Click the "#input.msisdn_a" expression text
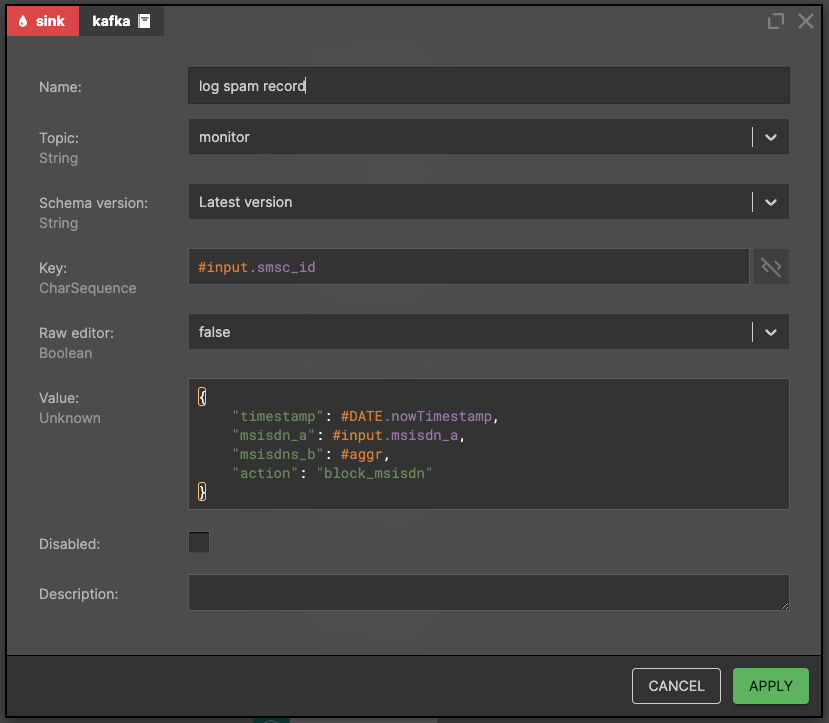The width and height of the screenshot is (829, 723). [x=395, y=435]
